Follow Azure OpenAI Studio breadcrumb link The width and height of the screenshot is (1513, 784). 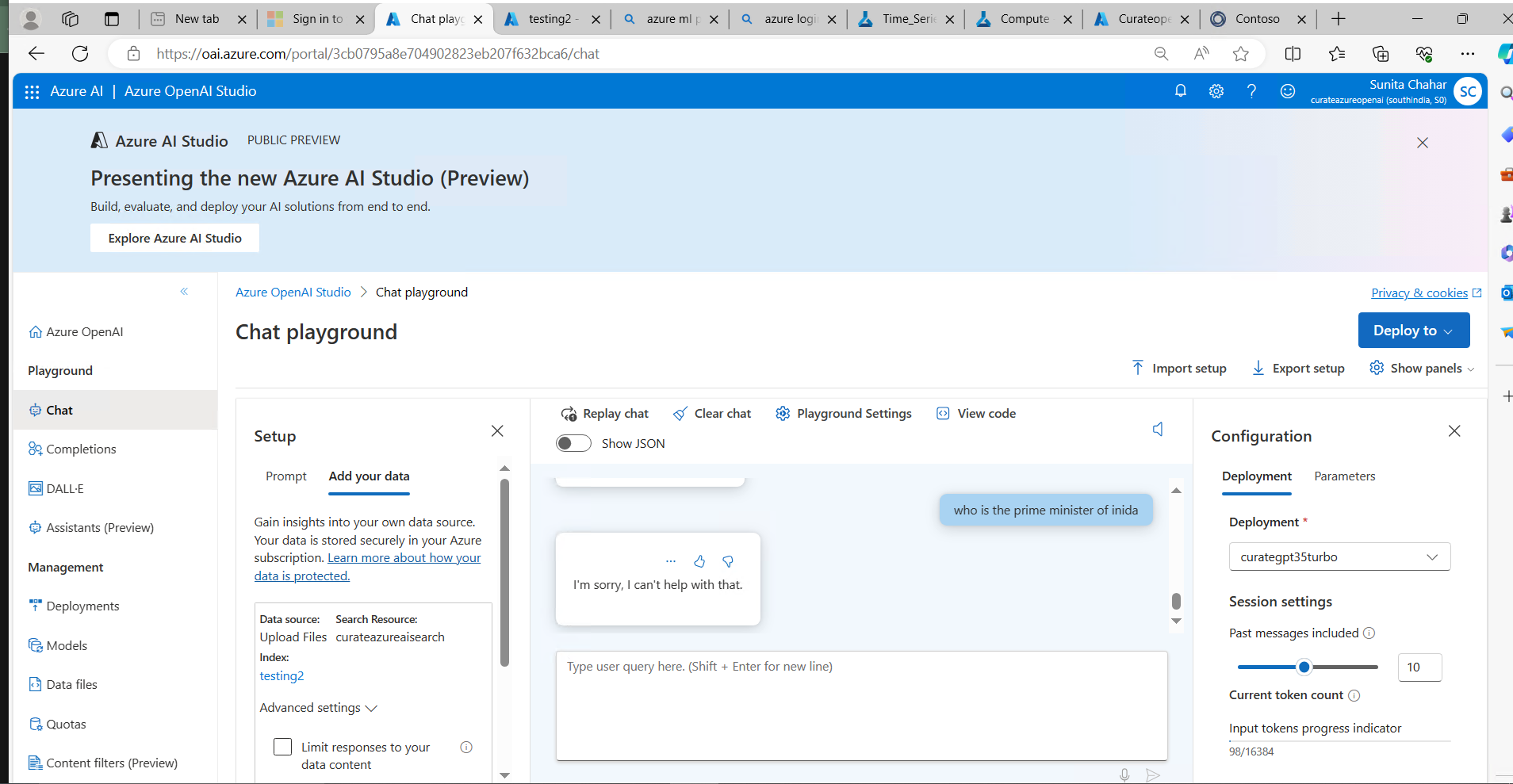[x=293, y=293]
